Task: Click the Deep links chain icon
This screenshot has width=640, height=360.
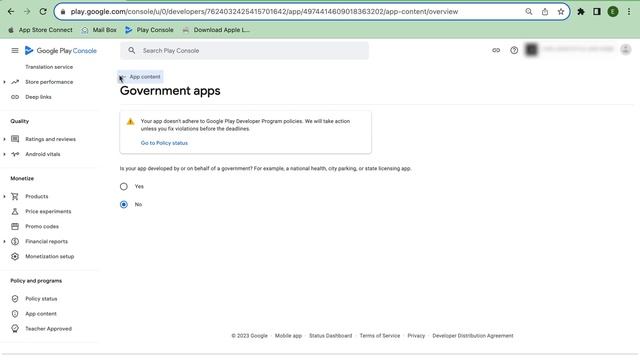Action: pyautogui.click(x=15, y=97)
